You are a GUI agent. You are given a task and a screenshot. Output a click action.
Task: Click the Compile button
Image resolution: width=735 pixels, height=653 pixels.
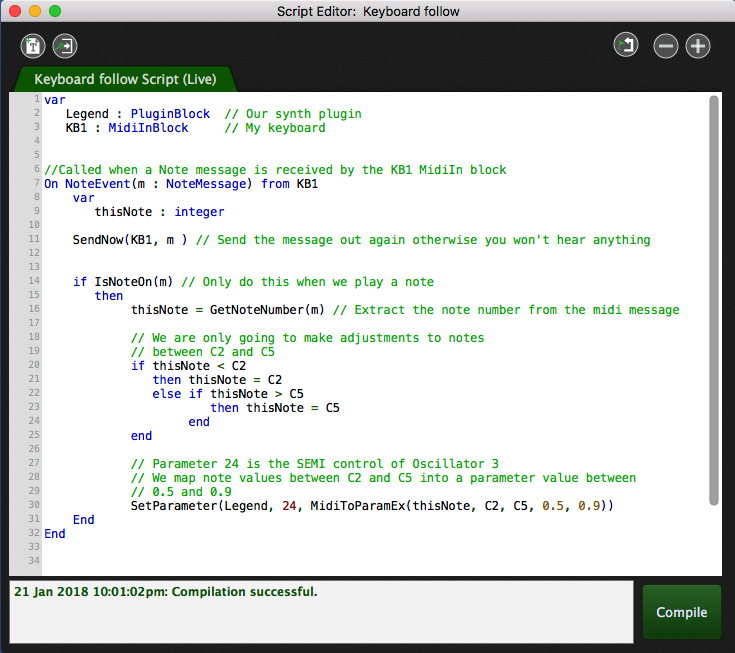coord(682,612)
